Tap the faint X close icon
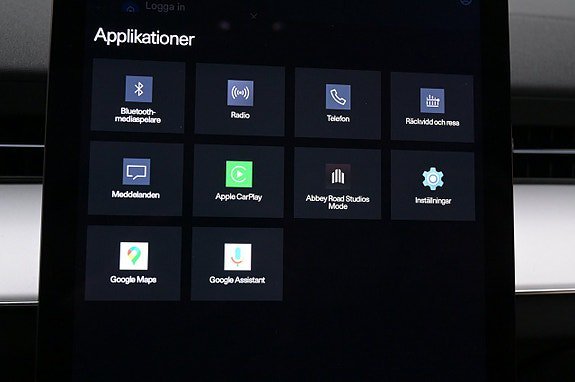Screen dimensions: 575x382 254,16
